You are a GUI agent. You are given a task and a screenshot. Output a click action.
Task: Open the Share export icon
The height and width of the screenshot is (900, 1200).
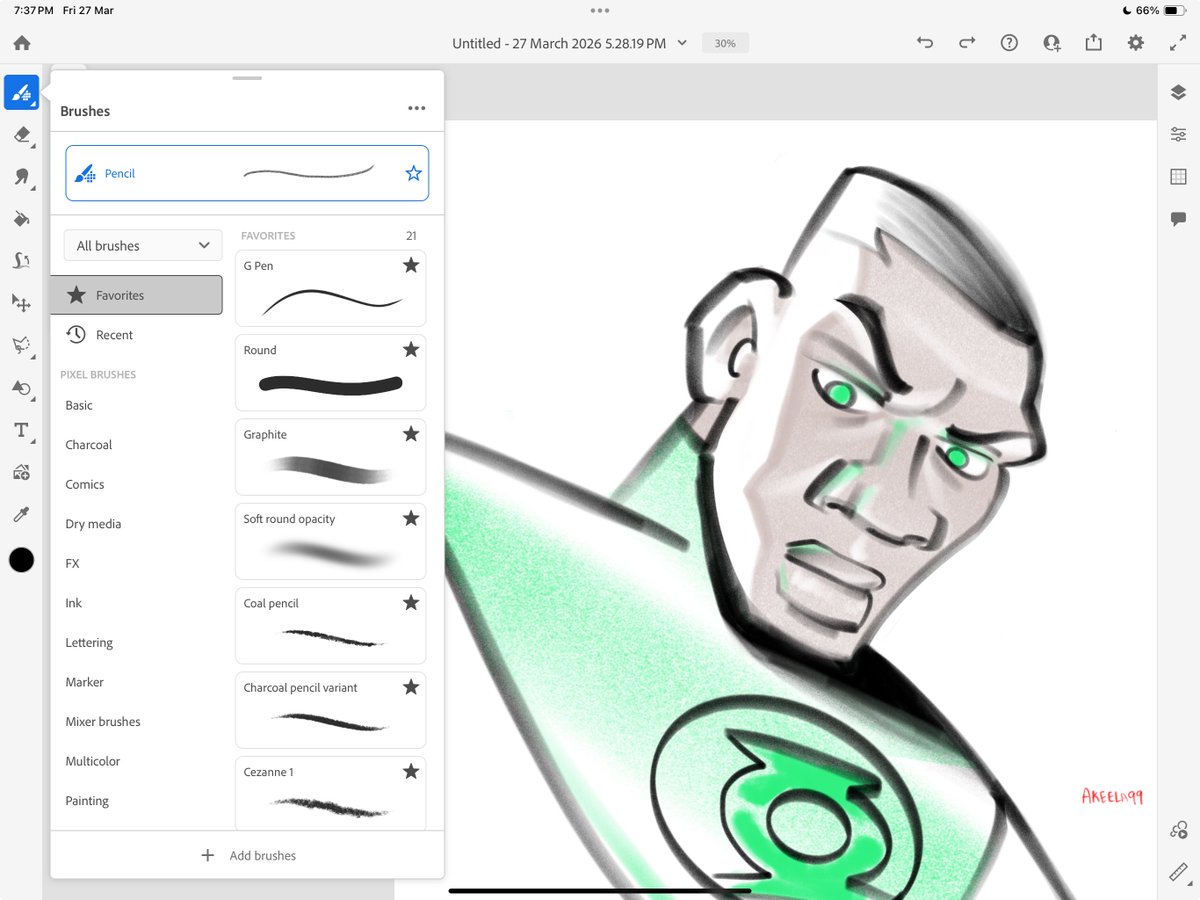(x=1093, y=43)
